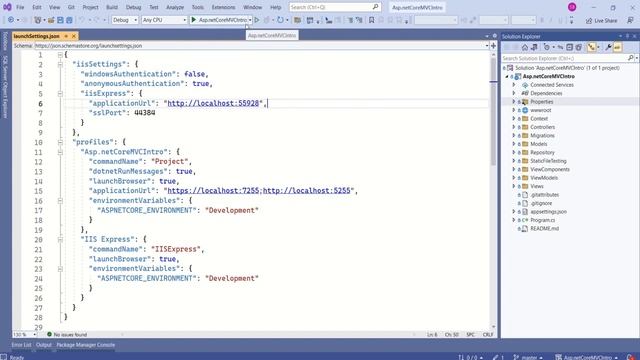640x360 pixels.
Task: Click Collapse All icon in Solution Explorer
Action: point(569,47)
